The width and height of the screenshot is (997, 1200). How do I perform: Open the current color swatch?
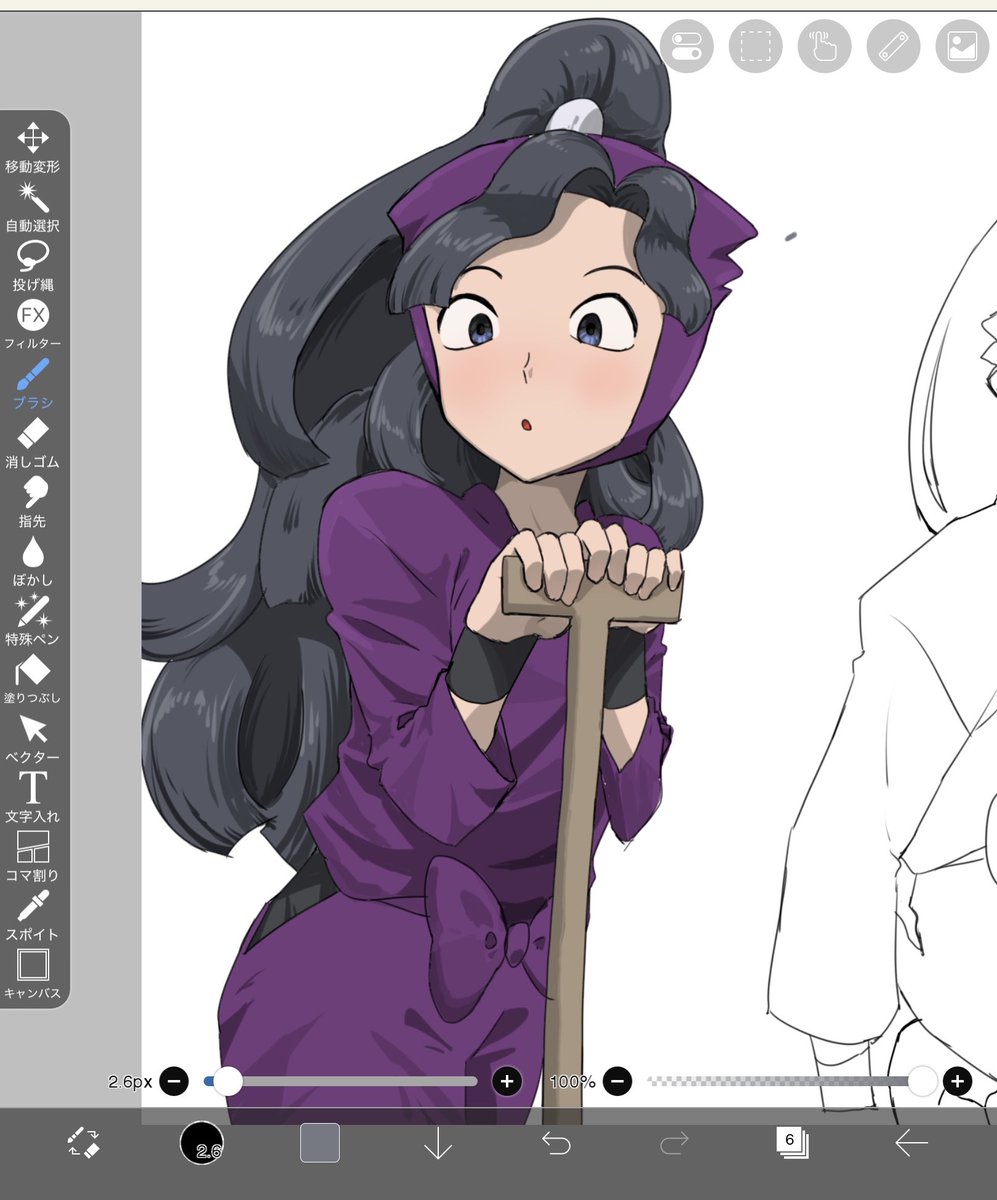point(320,1143)
